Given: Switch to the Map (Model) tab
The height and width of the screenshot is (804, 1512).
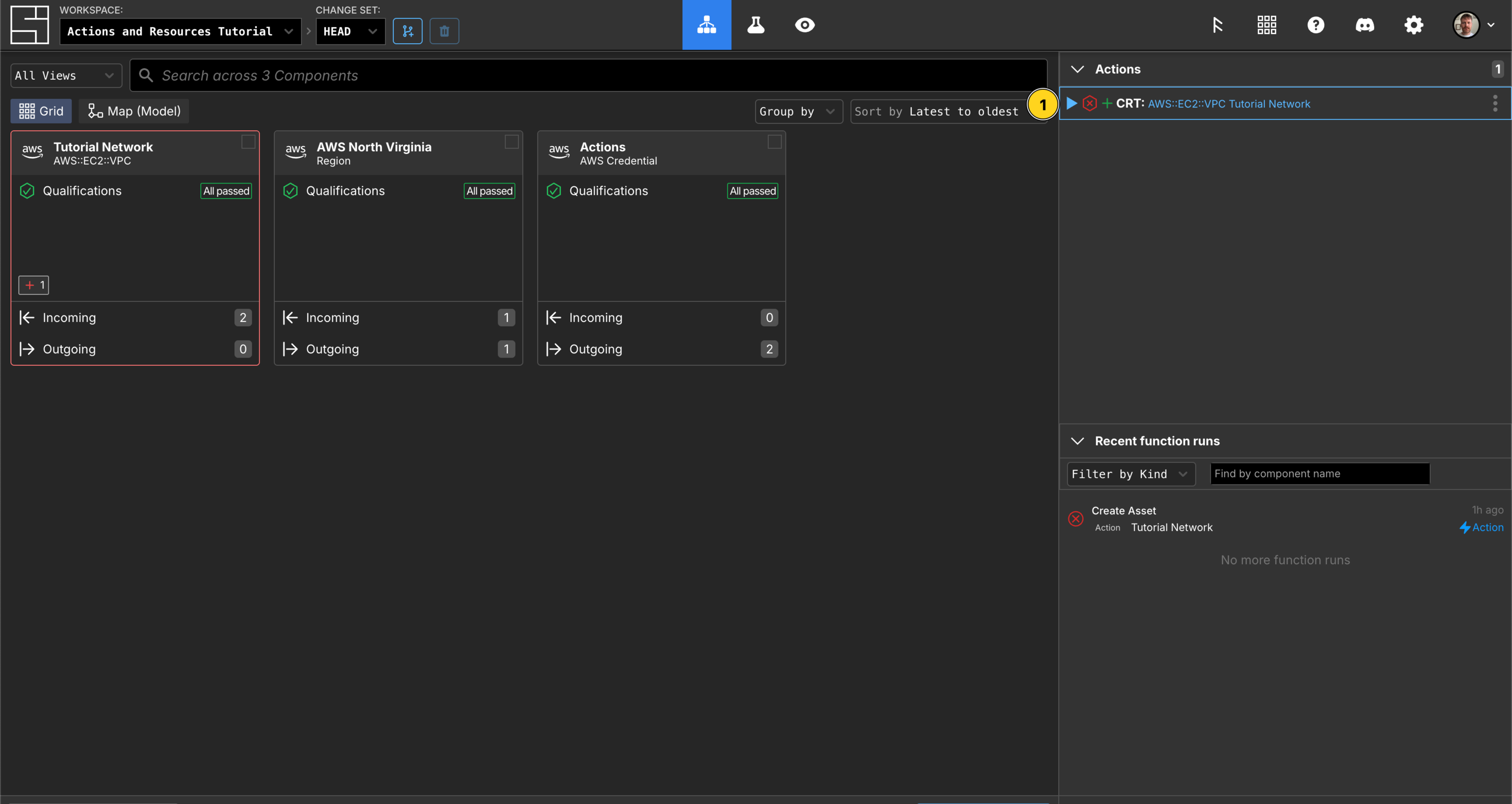Looking at the screenshot, I should (x=134, y=111).
